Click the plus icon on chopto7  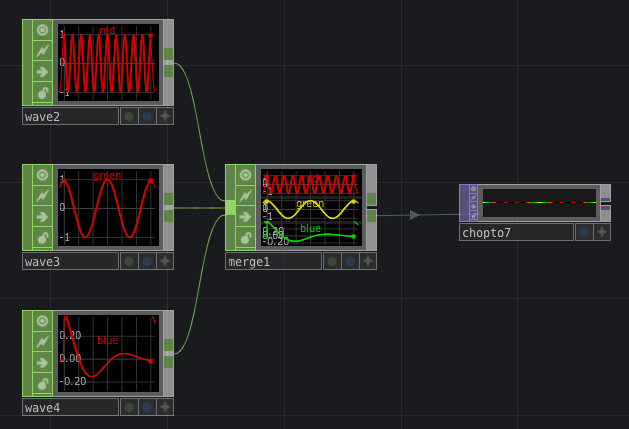[x=602, y=232]
